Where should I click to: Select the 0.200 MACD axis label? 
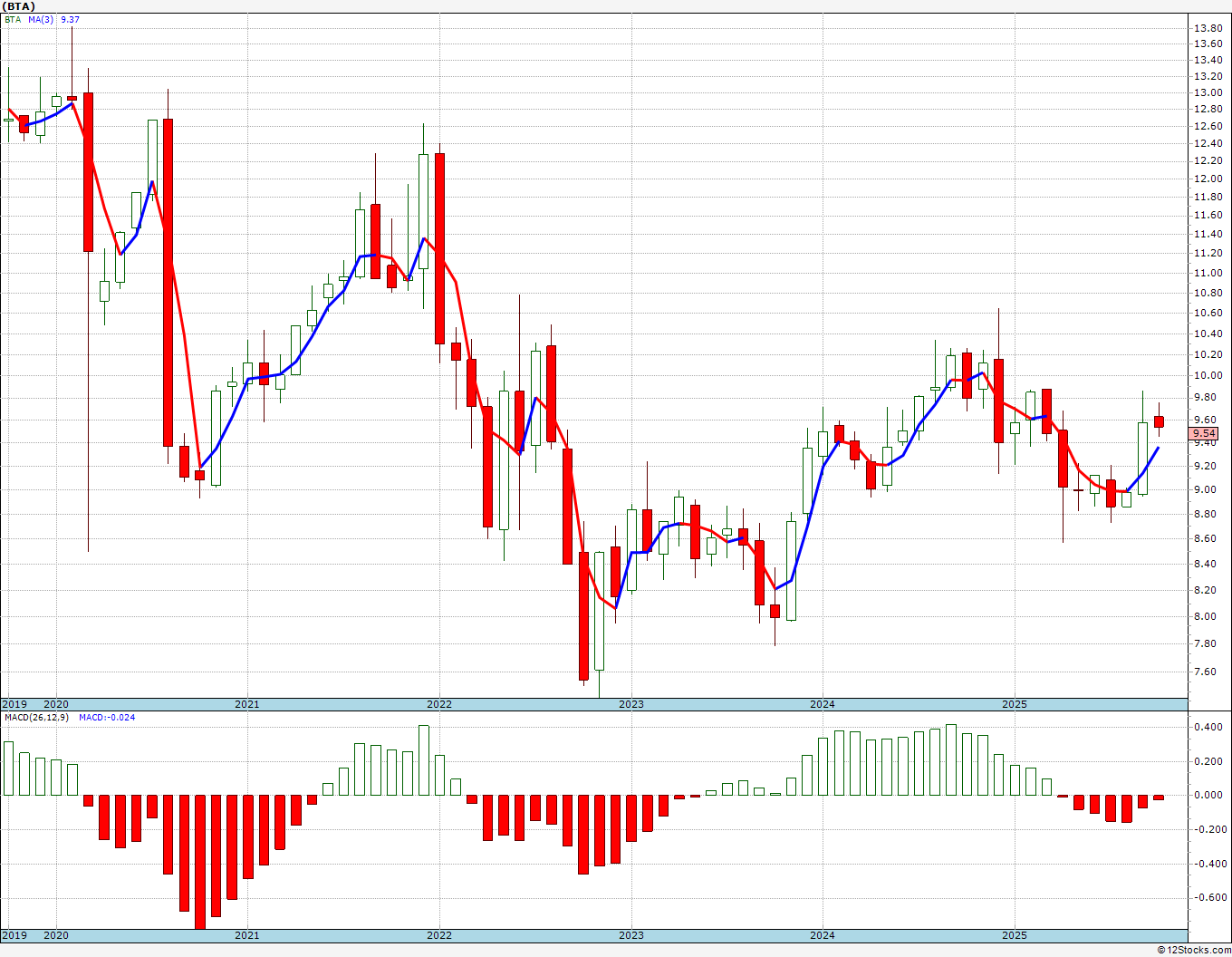coord(1207,761)
